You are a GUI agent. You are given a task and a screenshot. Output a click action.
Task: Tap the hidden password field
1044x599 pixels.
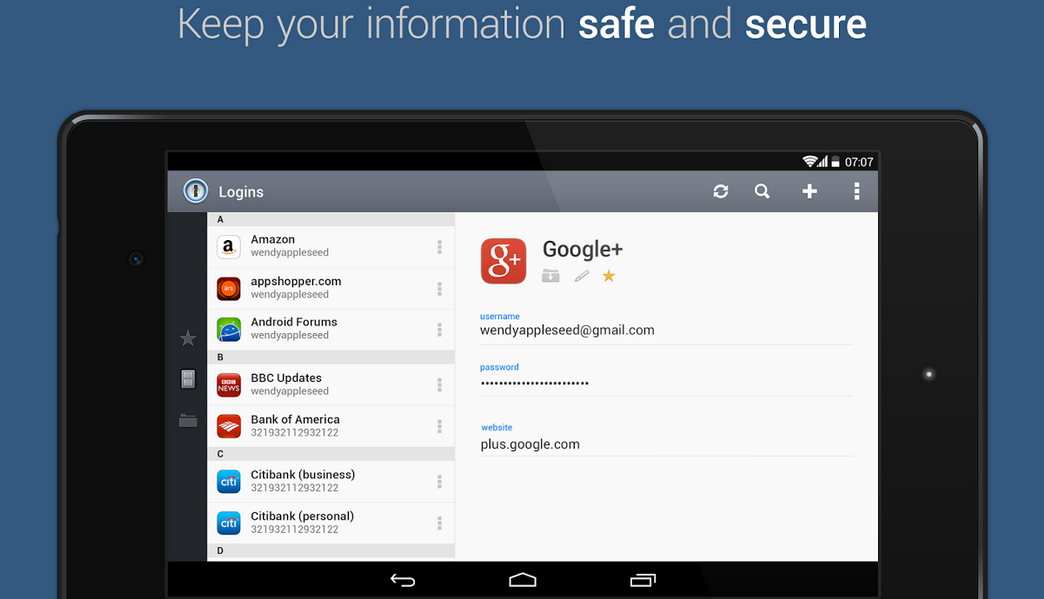coord(535,383)
